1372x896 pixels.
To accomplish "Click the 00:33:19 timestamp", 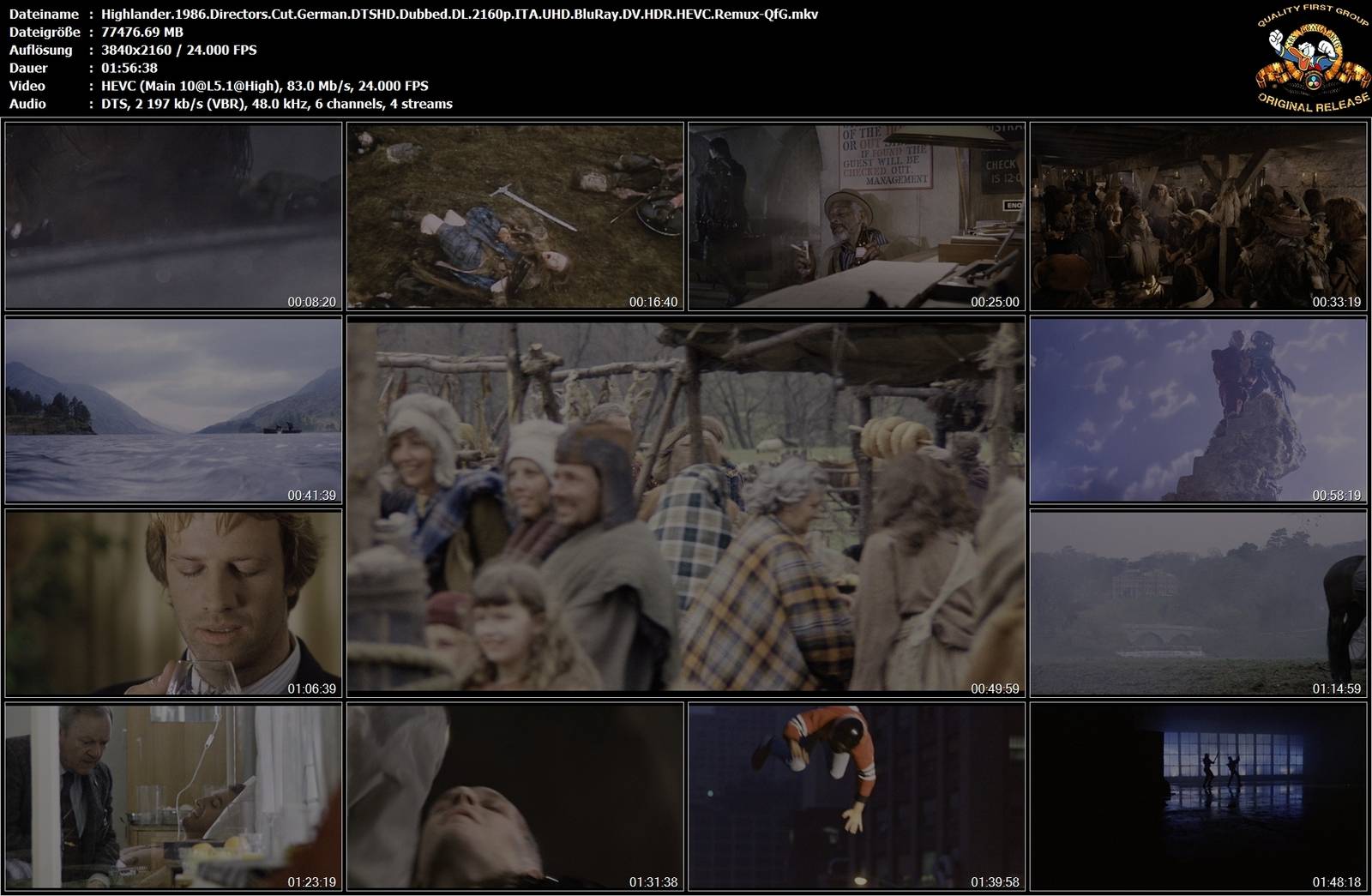I will point(1337,302).
